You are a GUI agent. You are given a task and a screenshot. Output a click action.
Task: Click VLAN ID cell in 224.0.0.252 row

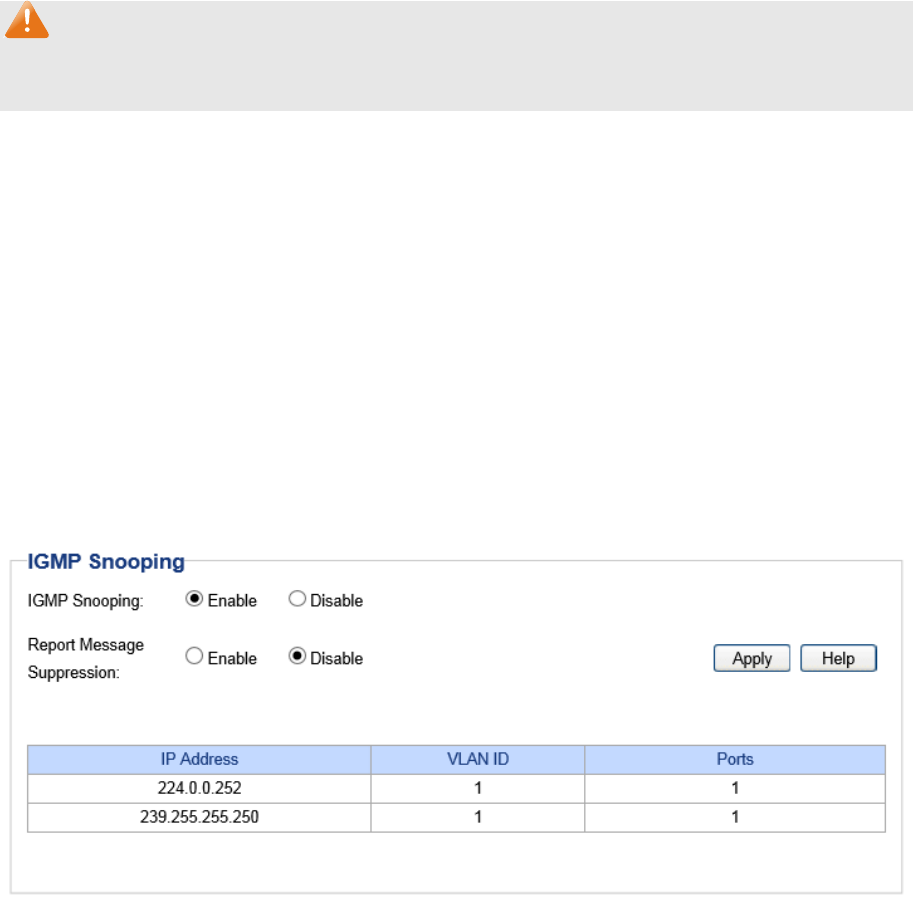(477, 788)
